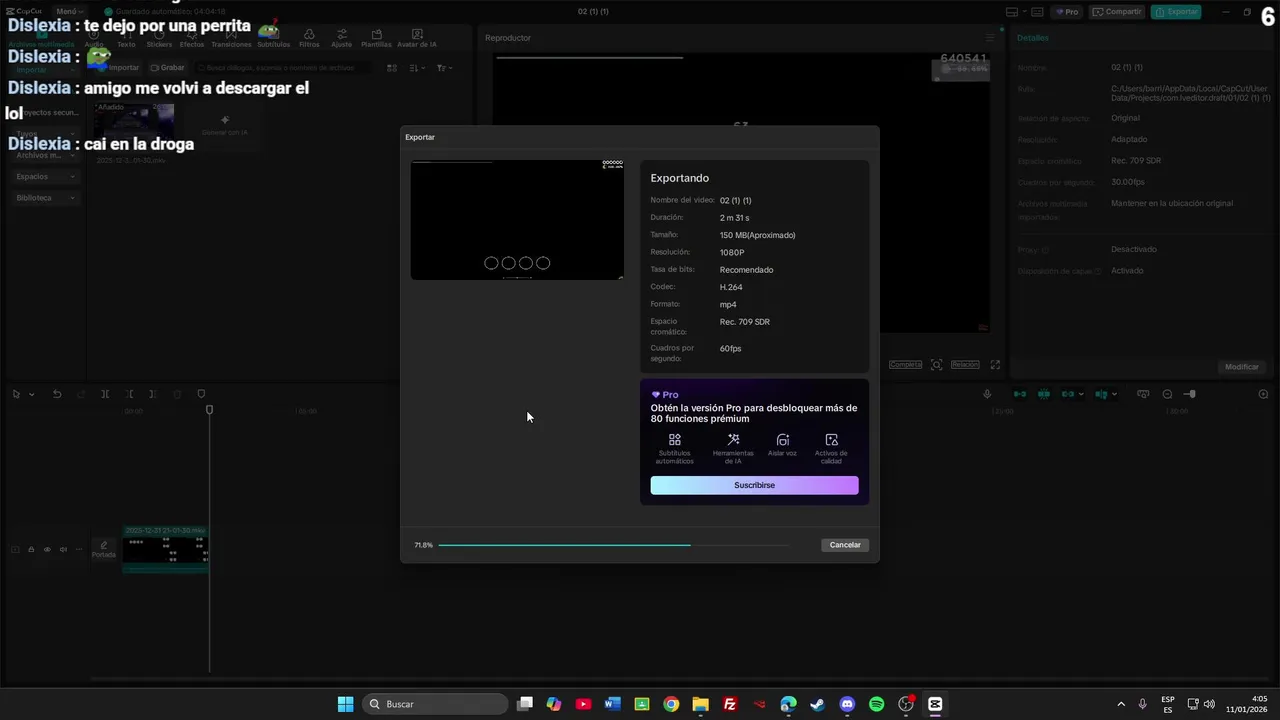This screenshot has width=1280, height=720.
Task: Open Google Chrome from the taskbar
Action: pyautogui.click(x=671, y=704)
